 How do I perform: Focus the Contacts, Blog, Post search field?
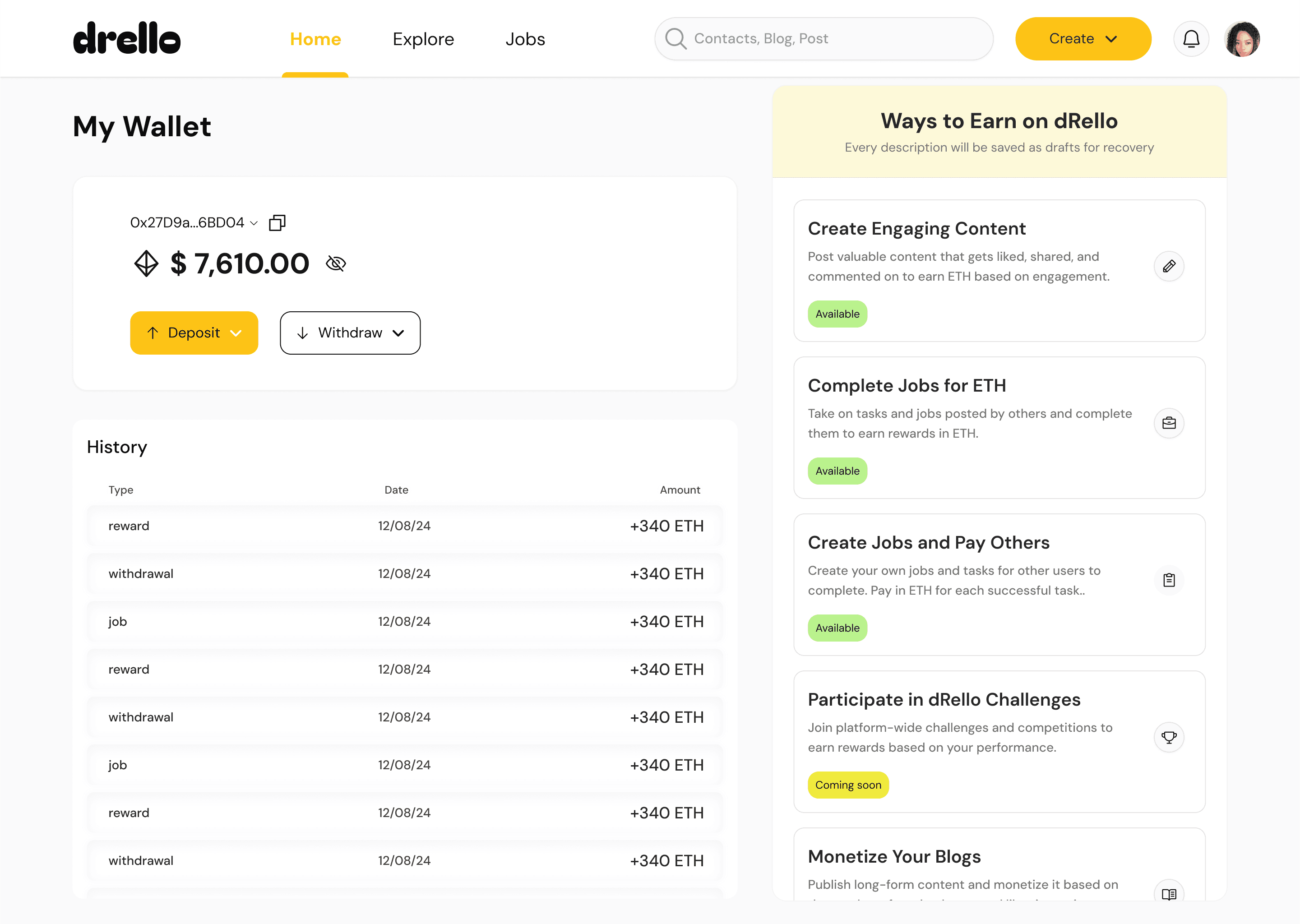click(x=824, y=39)
